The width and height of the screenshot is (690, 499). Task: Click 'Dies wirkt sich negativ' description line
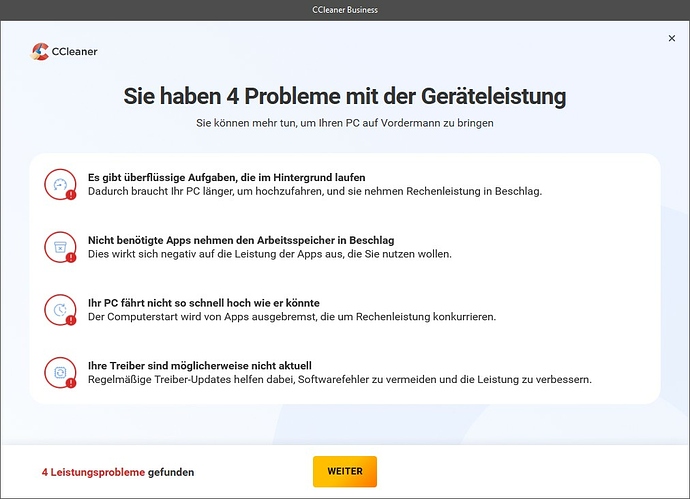270,254
